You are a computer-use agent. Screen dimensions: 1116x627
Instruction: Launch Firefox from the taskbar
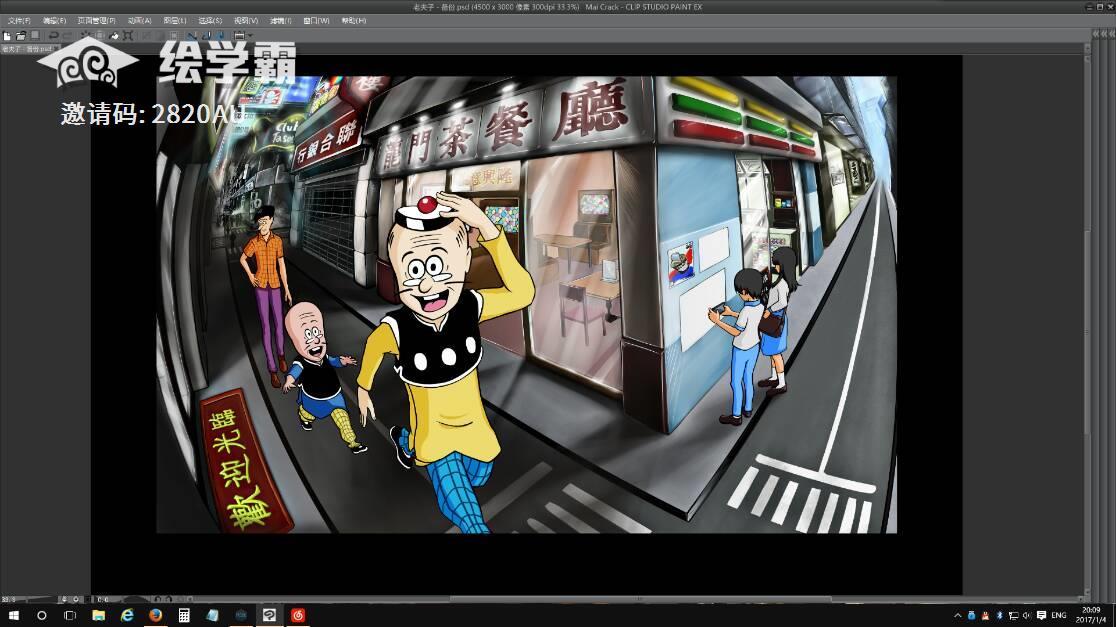tap(155, 615)
